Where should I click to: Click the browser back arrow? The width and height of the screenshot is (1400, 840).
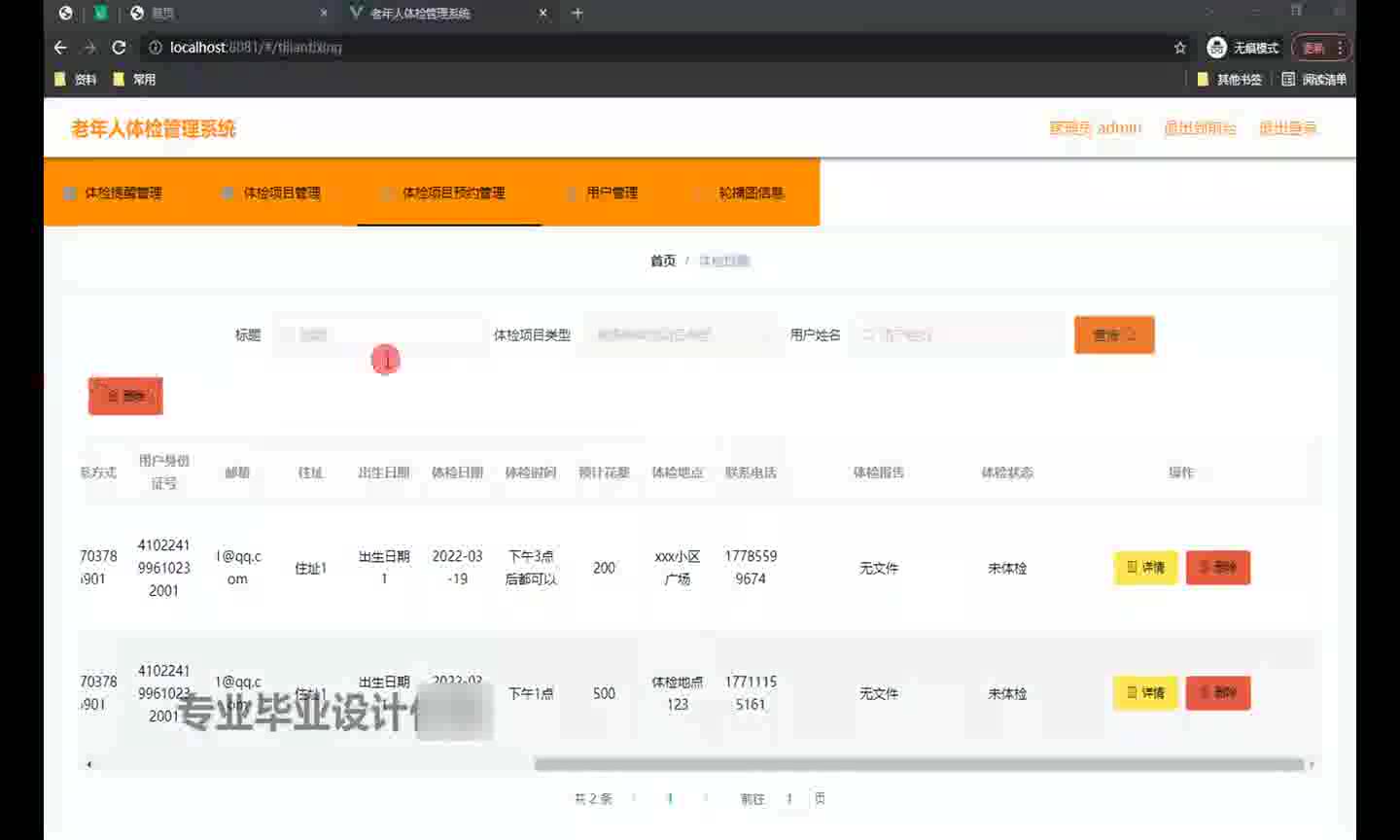click(x=60, y=48)
